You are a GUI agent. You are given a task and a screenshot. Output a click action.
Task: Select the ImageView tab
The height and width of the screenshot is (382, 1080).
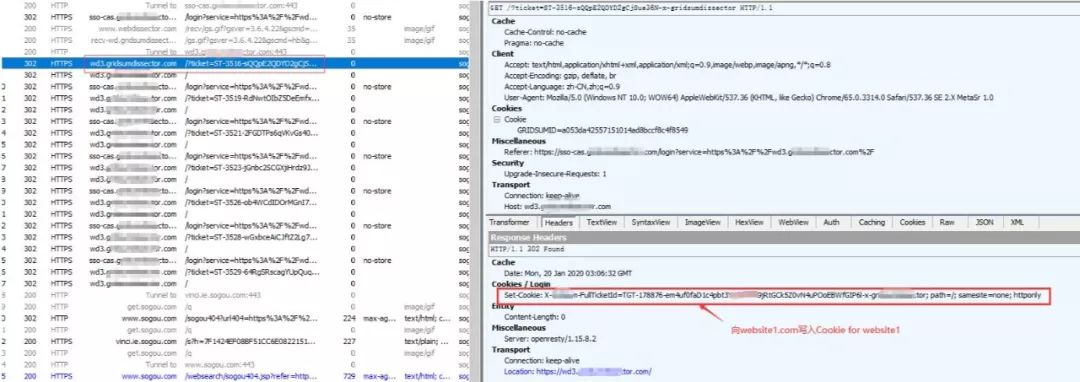click(x=703, y=222)
